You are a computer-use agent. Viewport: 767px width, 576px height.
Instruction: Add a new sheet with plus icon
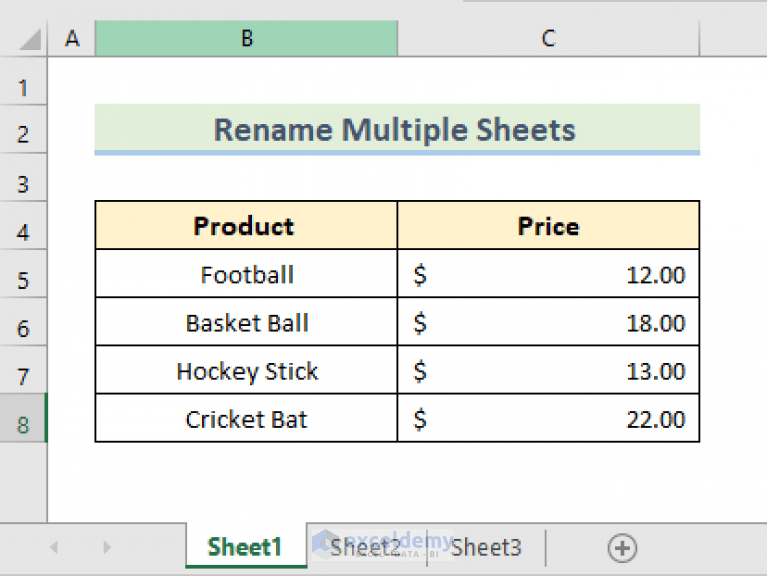(x=622, y=548)
